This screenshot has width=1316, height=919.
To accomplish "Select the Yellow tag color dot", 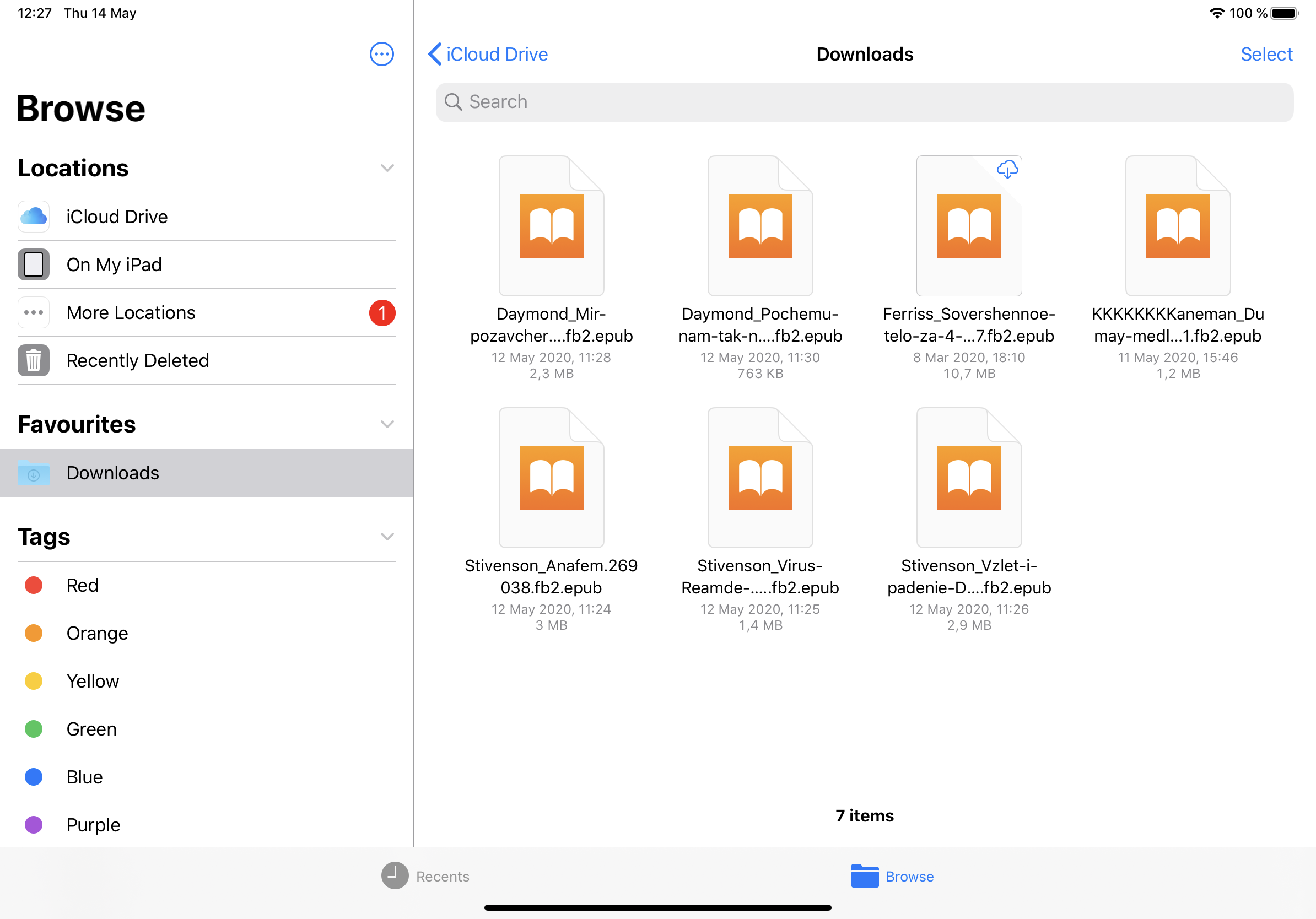I will click(x=33, y=681).
